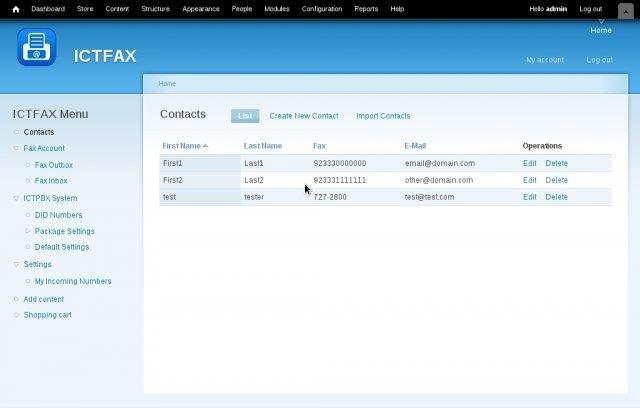The height and width of the screenshot is (408, 640).
Task: Open the Structure admin menu
Action: click(x=155, y=9)
